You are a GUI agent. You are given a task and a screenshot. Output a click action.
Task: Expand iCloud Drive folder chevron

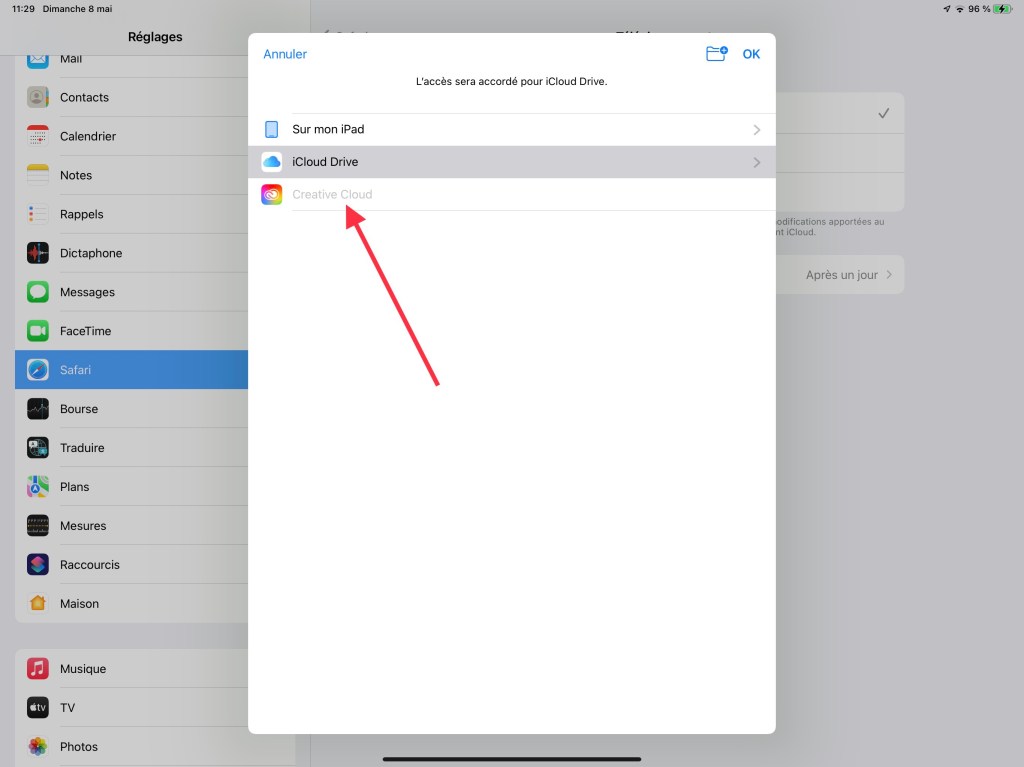pos(756,162)
